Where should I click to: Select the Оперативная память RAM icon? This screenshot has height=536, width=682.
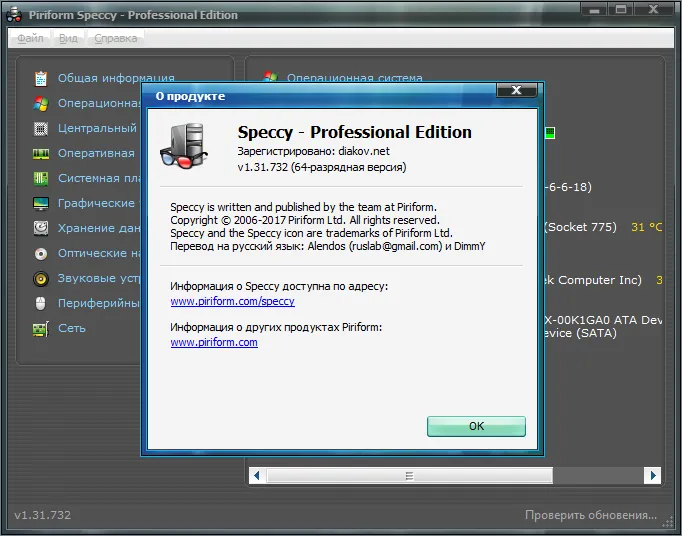[41, 154]
